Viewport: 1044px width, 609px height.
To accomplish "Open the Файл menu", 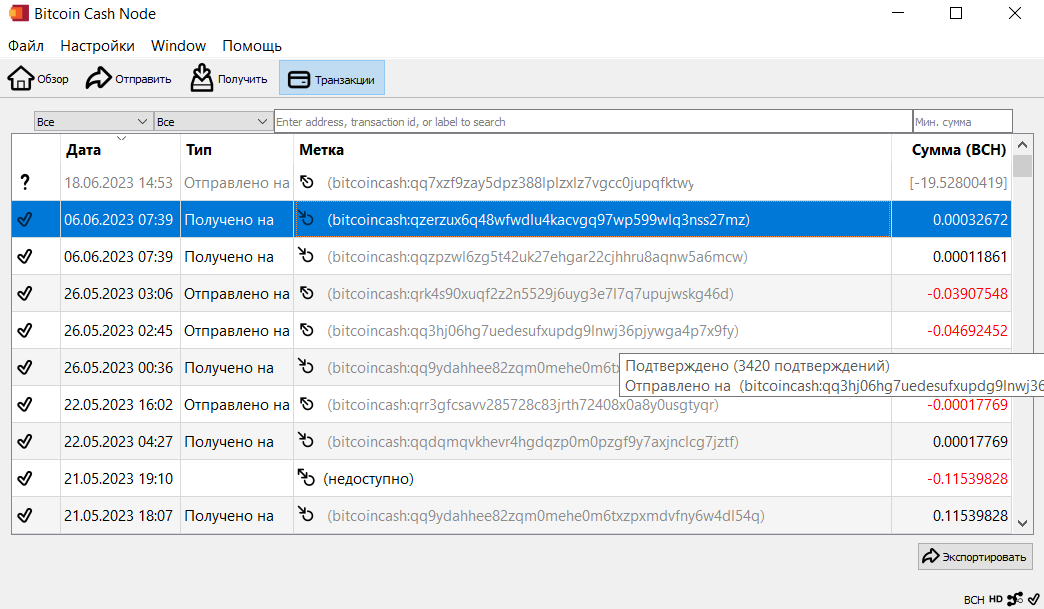I will point(26,46).
